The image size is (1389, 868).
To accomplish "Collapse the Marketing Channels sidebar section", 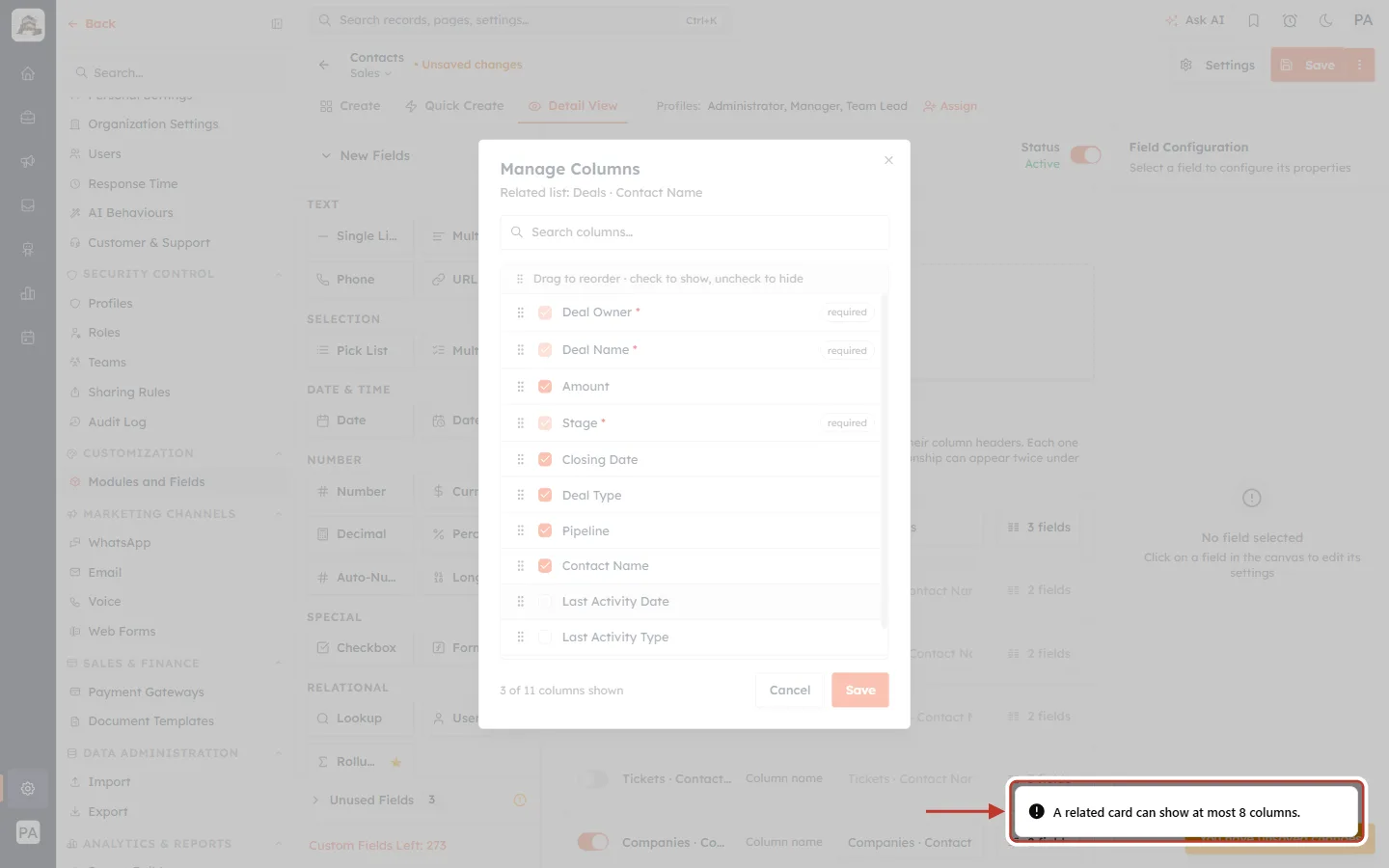I will 279,514.
